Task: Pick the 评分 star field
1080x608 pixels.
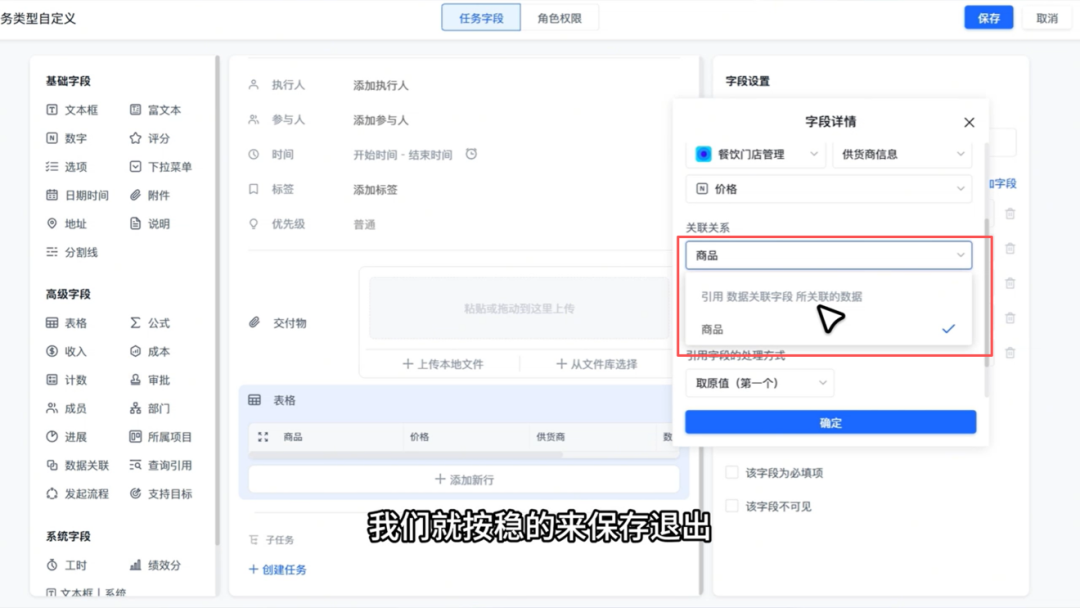Action: pos(150,138)
